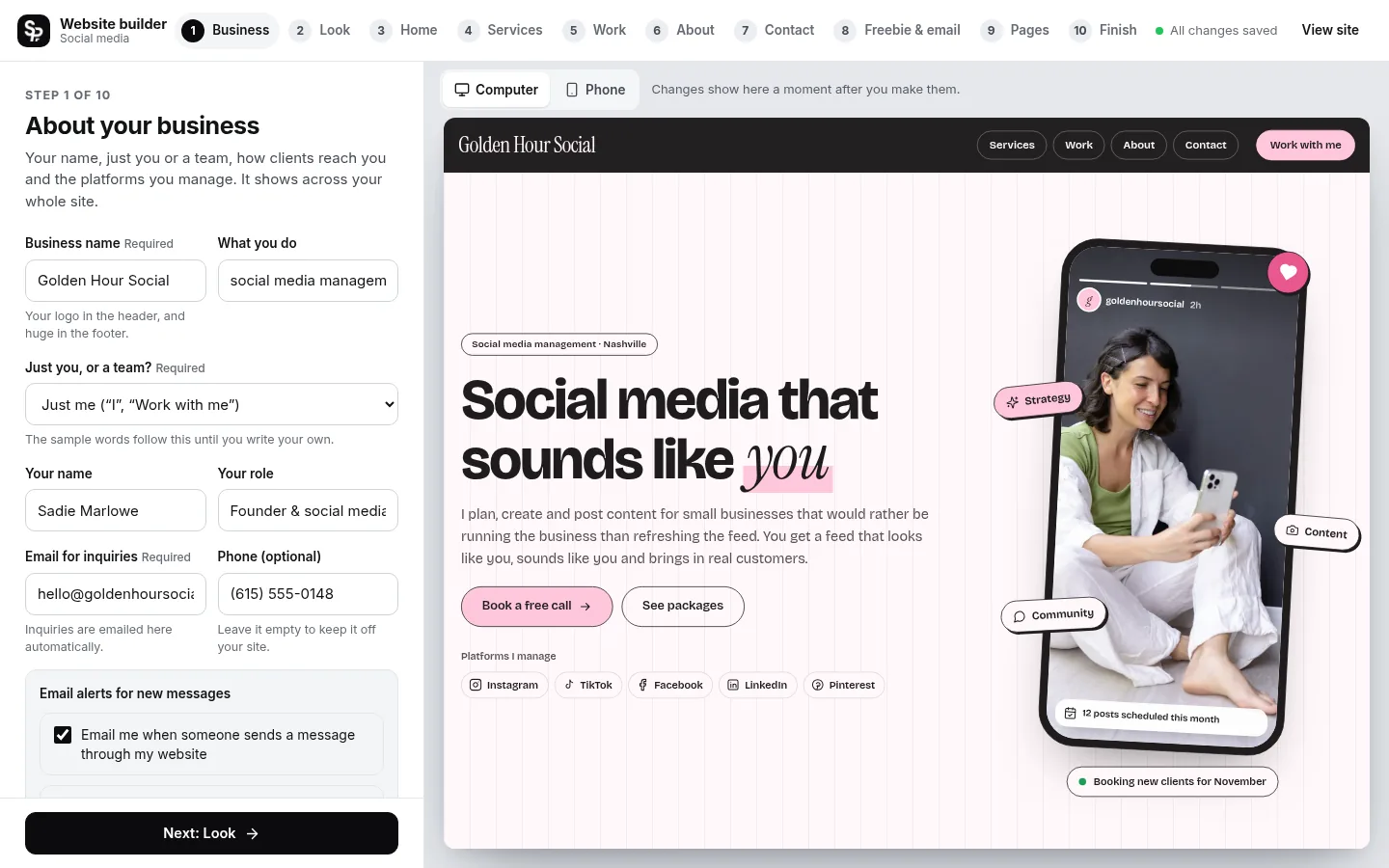1389x868 pixels.
Task: Click the Phone (optional) input field
Action: click(308, 594)
